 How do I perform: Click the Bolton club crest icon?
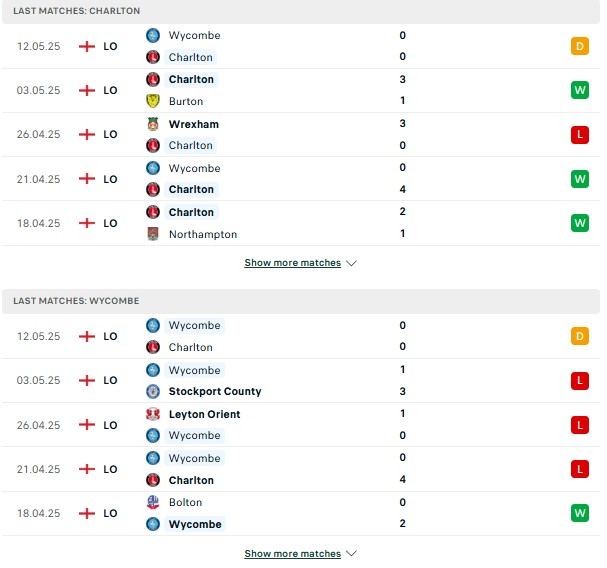point(153,502)
